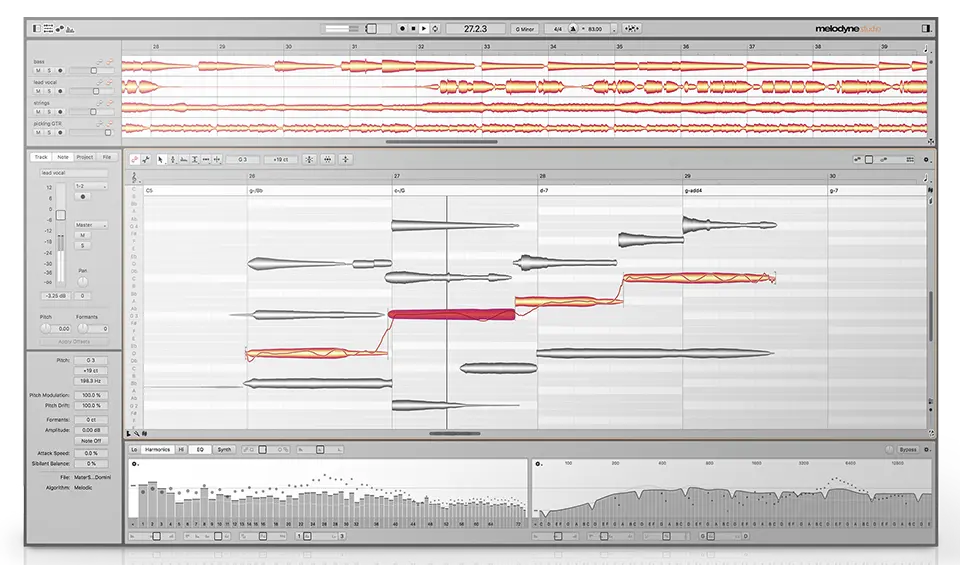Select the Note Separation tool

[217, 159]
